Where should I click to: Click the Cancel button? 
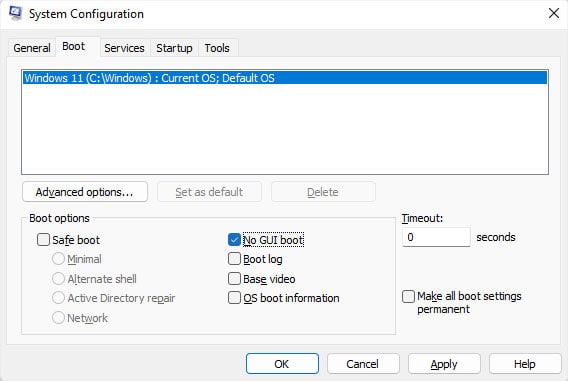[363, 364]
